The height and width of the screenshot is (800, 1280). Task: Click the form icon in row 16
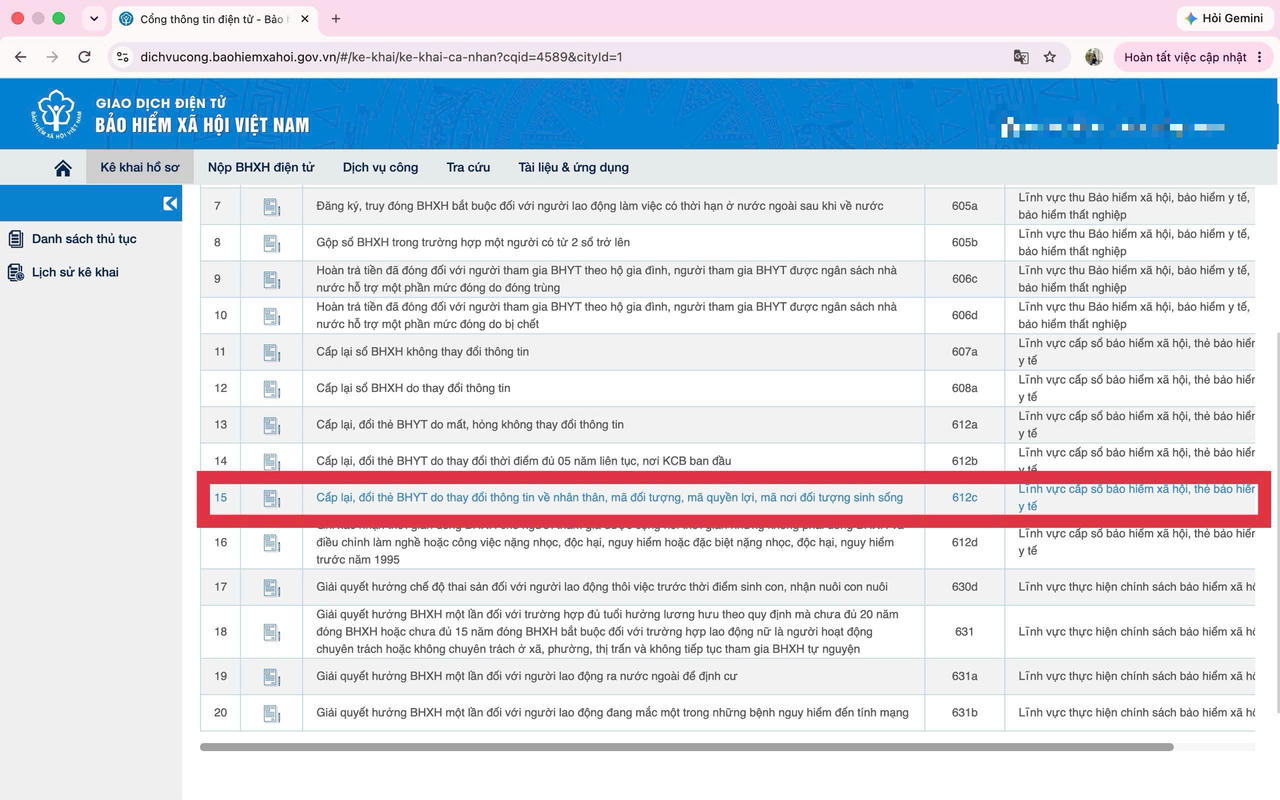pyautogui.click(x=272, y=542)
